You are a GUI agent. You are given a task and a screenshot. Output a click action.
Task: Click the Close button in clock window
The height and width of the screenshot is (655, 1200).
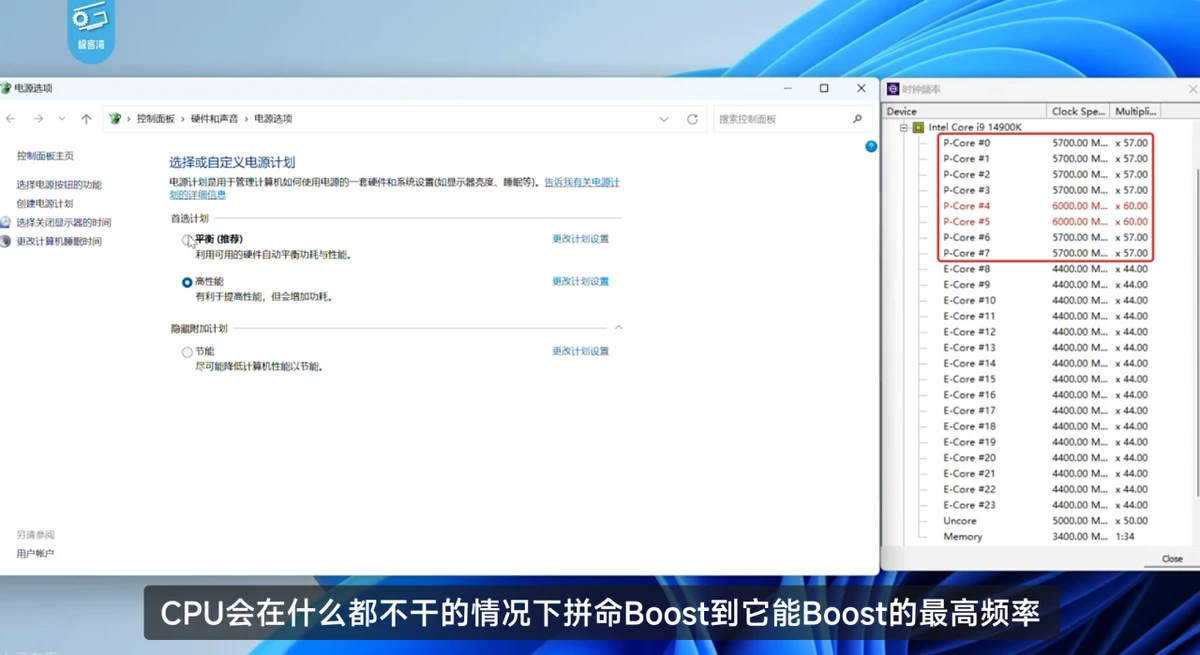(1172, 558)
